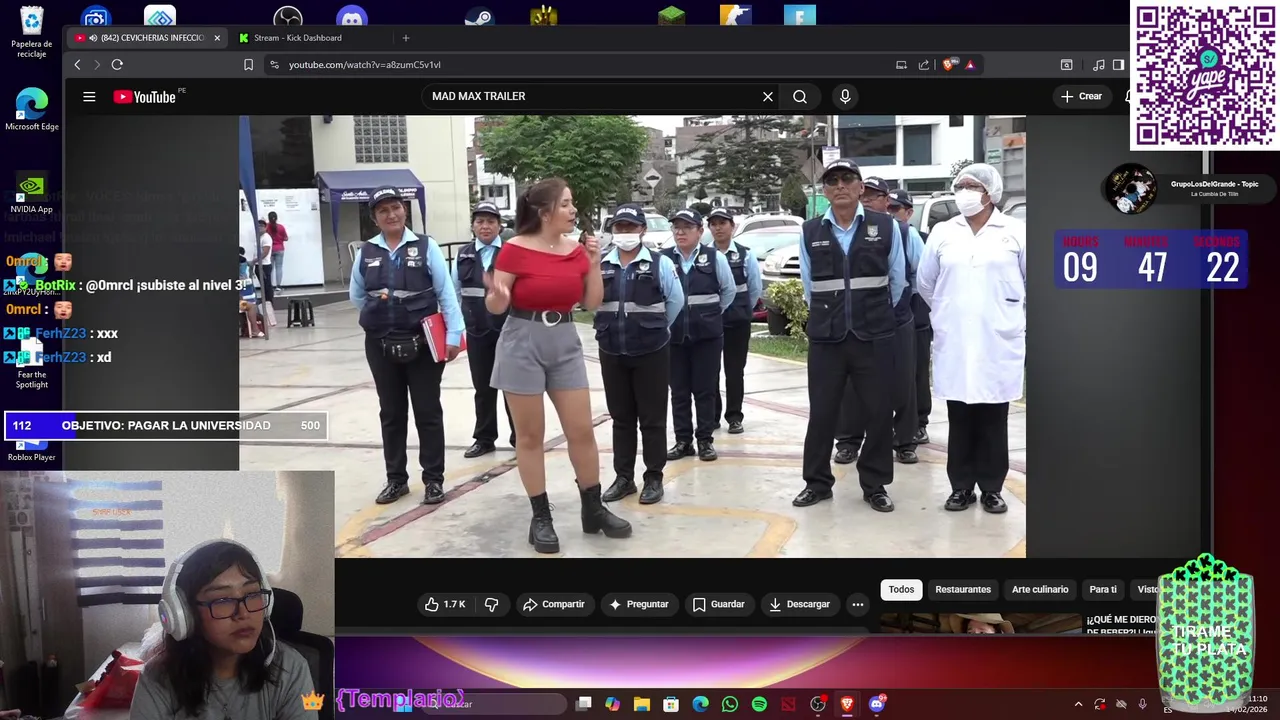This screenshot has width=1280, height=720.
Task: Click the playing video frame
Action: (x=632, y=336)
